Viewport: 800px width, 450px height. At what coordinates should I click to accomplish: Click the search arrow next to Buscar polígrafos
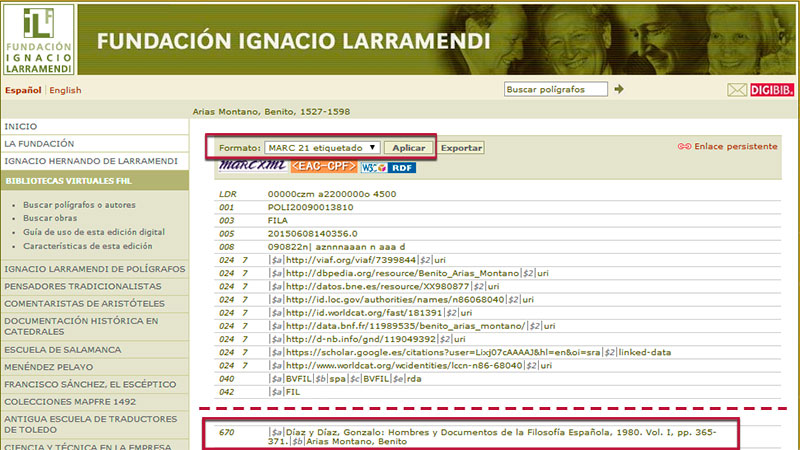pos(619,89)
